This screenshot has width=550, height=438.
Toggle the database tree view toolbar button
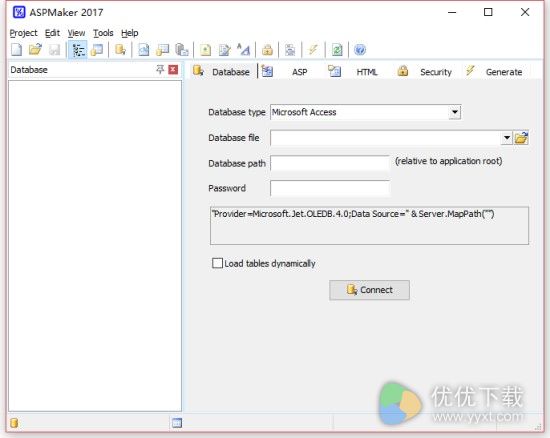pos(78,50)
